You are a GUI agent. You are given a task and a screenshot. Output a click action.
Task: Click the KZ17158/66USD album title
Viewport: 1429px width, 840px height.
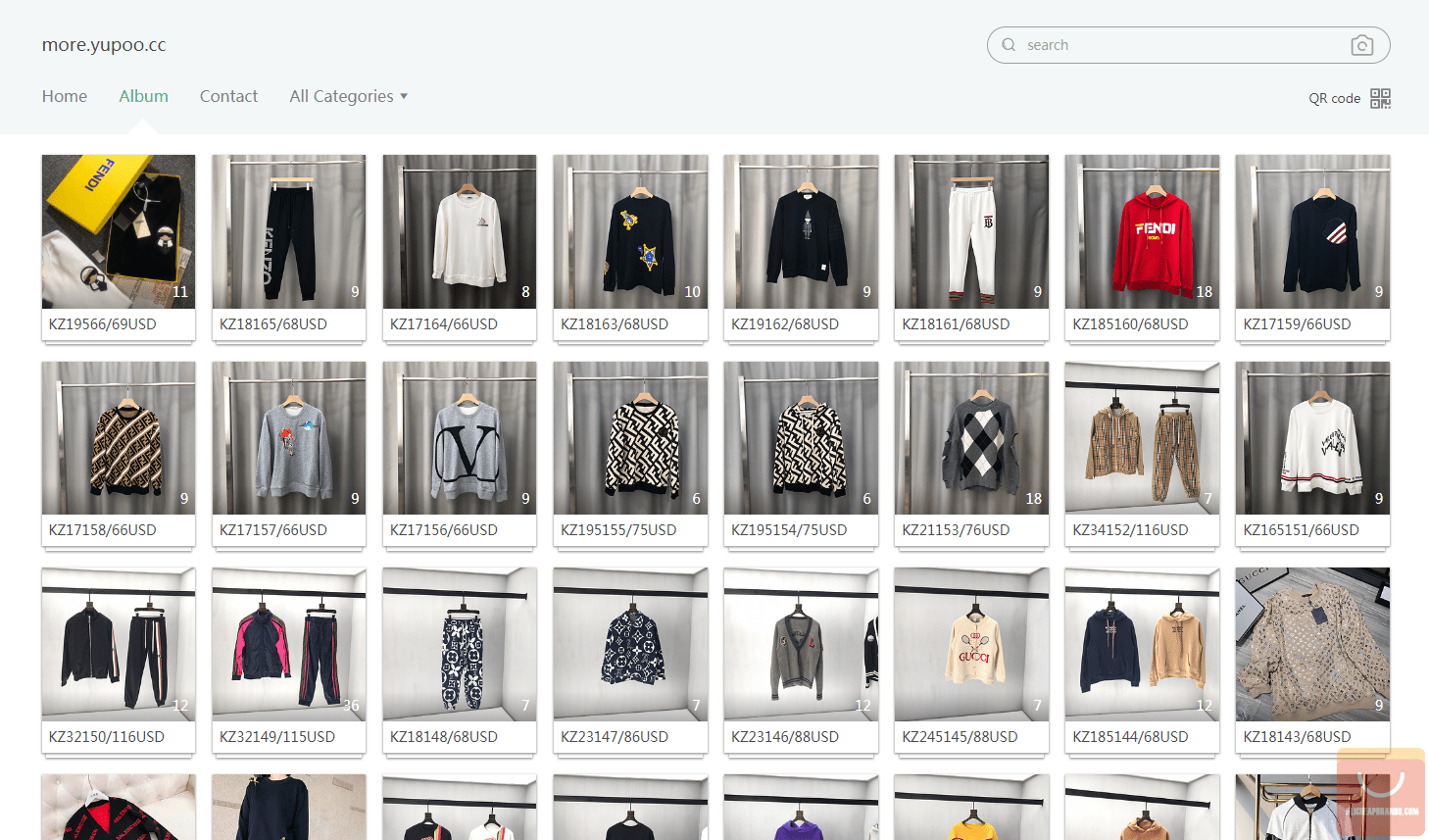(x=103, y=530)
